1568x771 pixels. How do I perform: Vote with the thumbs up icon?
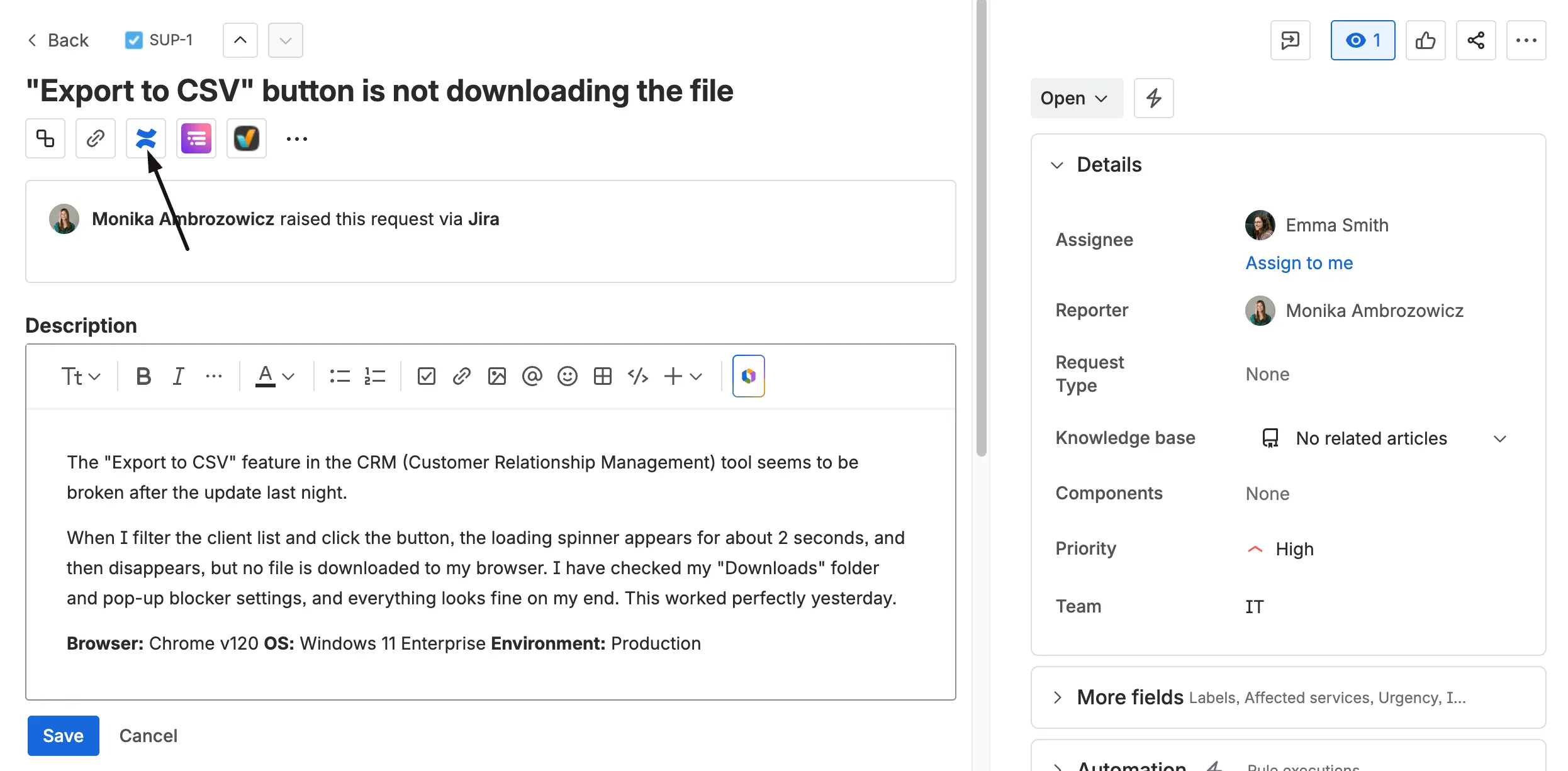point(1426,40)
